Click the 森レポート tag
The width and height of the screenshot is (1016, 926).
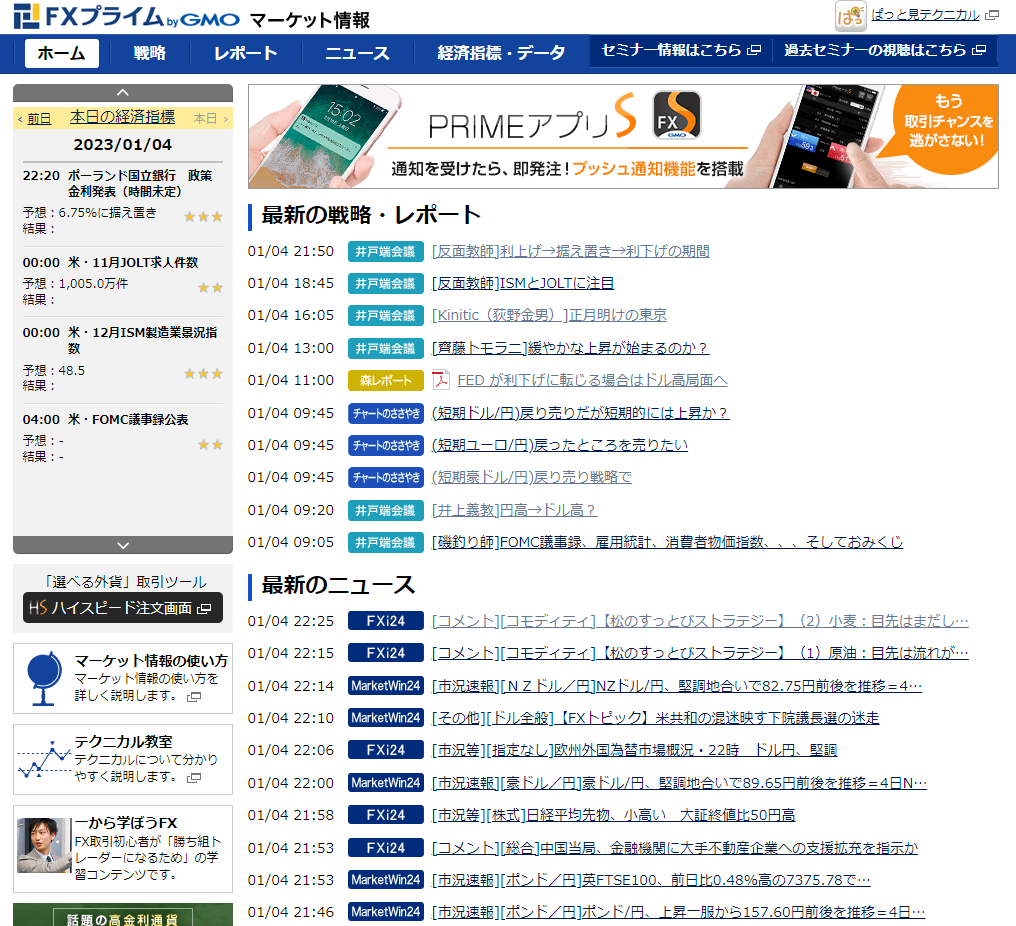click(386, 380)
